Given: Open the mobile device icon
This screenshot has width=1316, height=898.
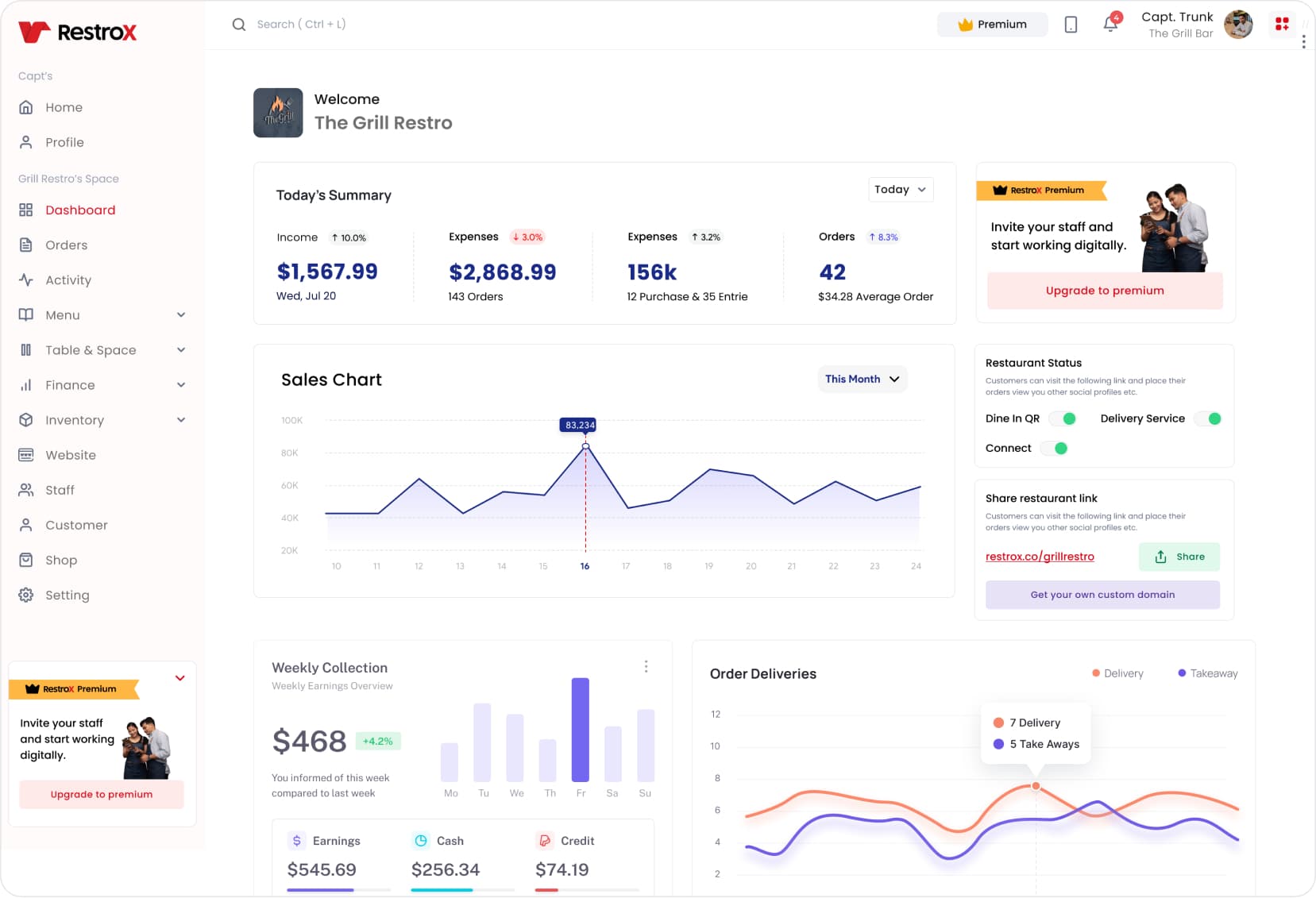Looking at the screenshot, I should [x=1071, y=25].
